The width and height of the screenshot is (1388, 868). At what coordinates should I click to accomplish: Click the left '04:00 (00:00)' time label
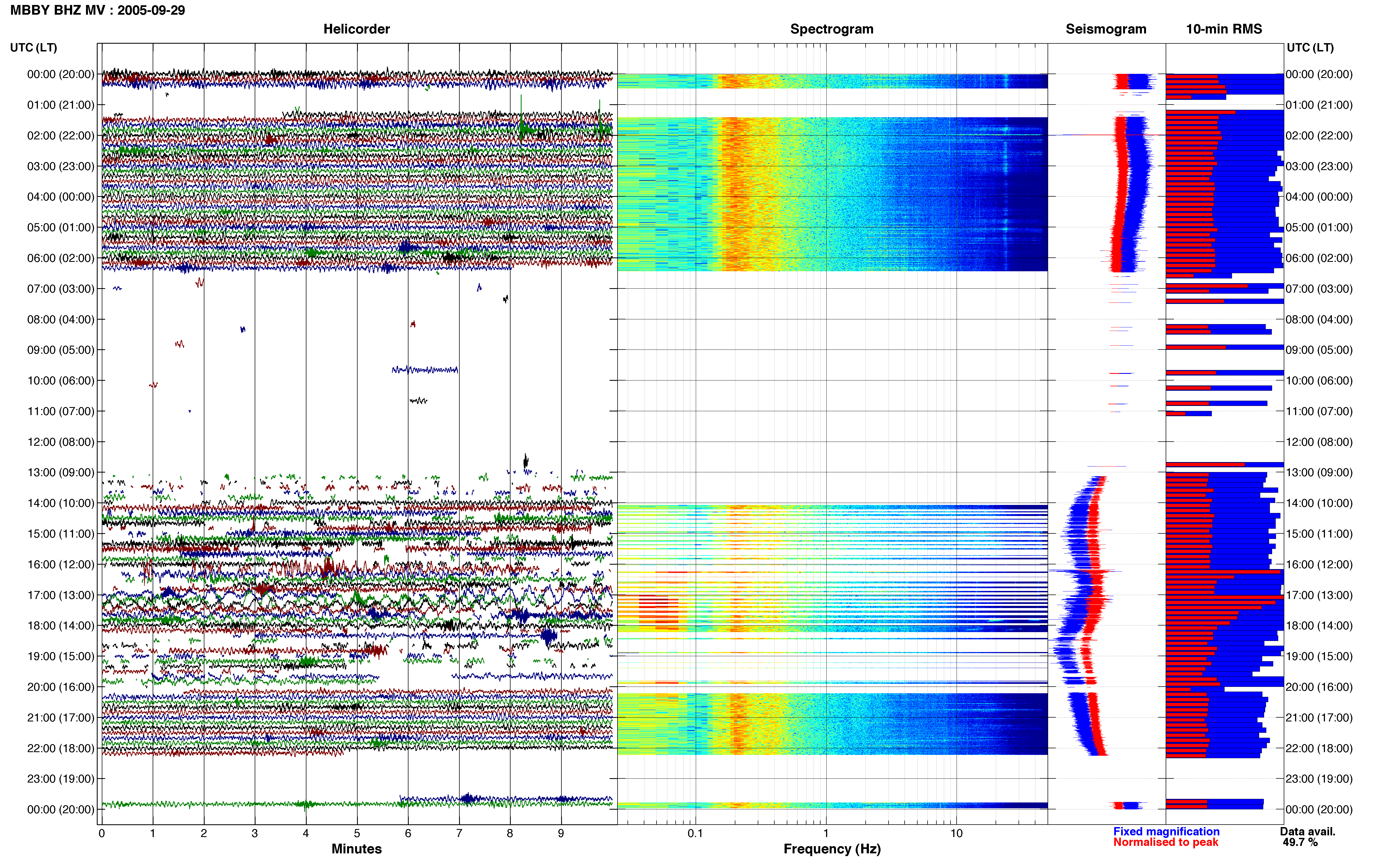(60, 197)
